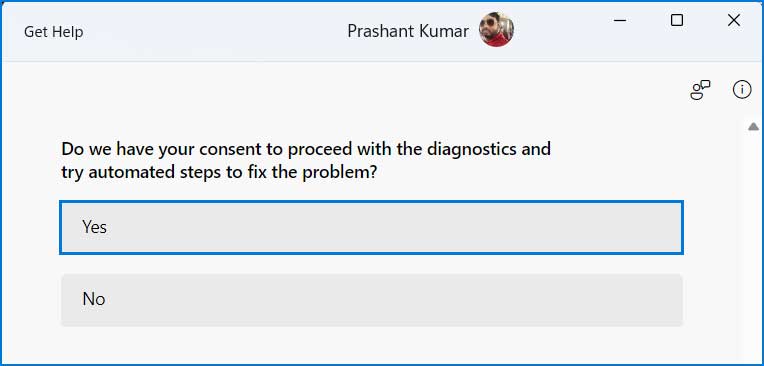Click the scroll up arrow
764x366 pixels.
[753, 127]
